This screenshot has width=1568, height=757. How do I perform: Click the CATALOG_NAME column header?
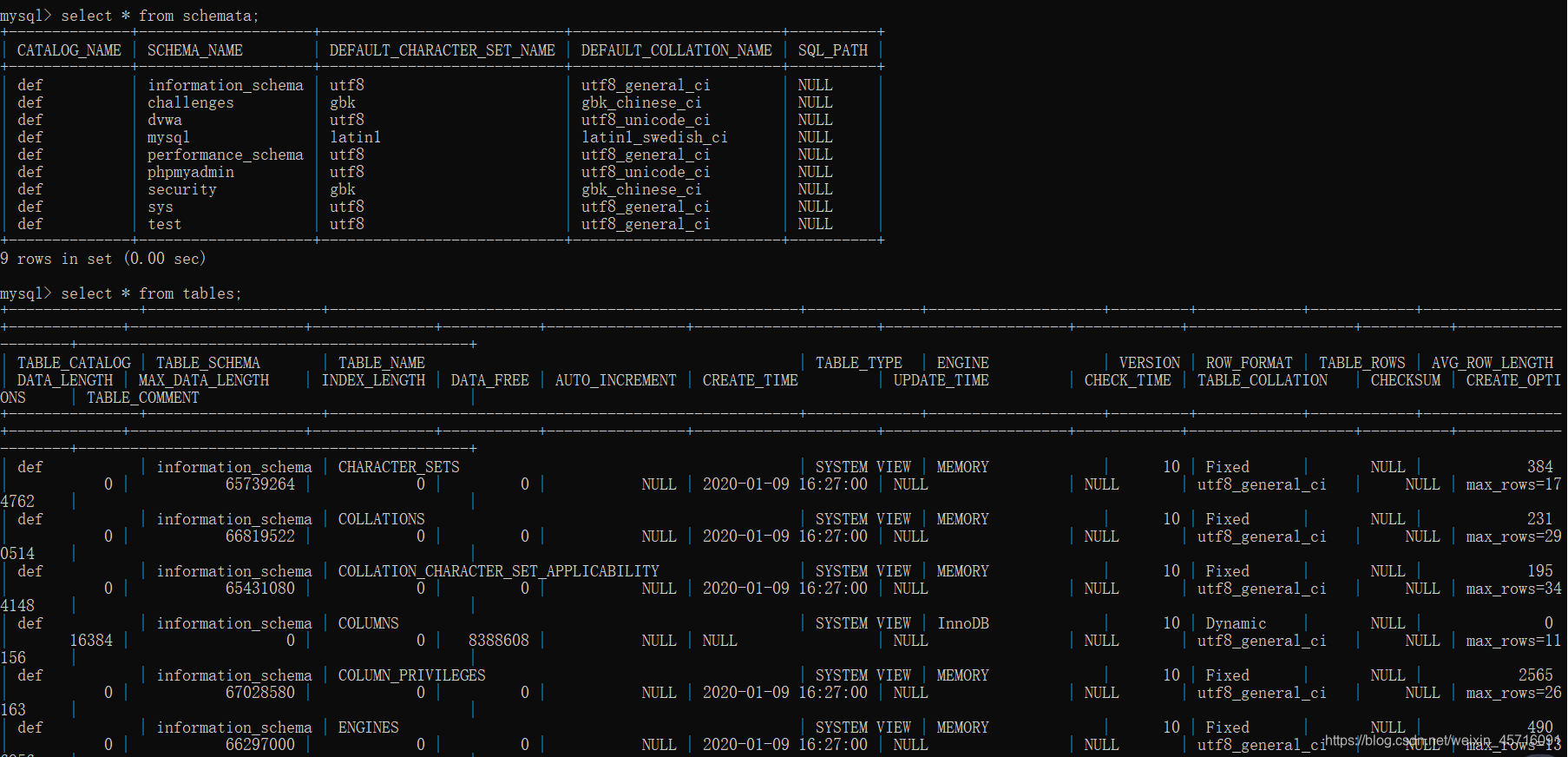[x=69, y=50]
